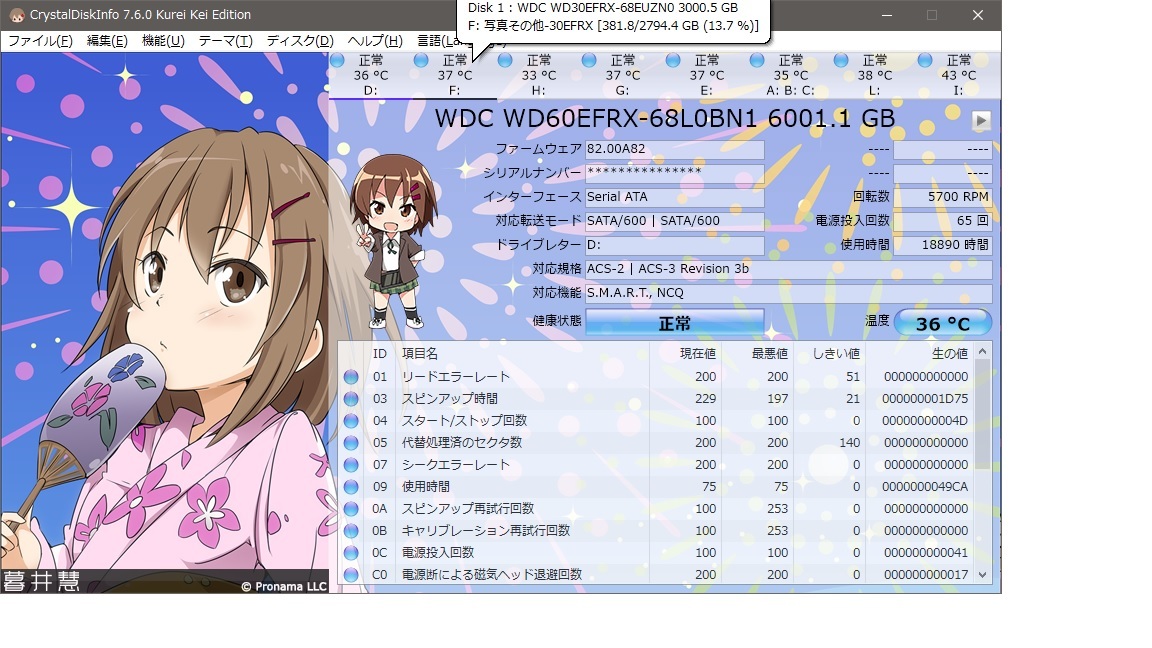Click the interface field Serial ATA
Viewport: 1152px width, 648px height.
pos(674,197)
